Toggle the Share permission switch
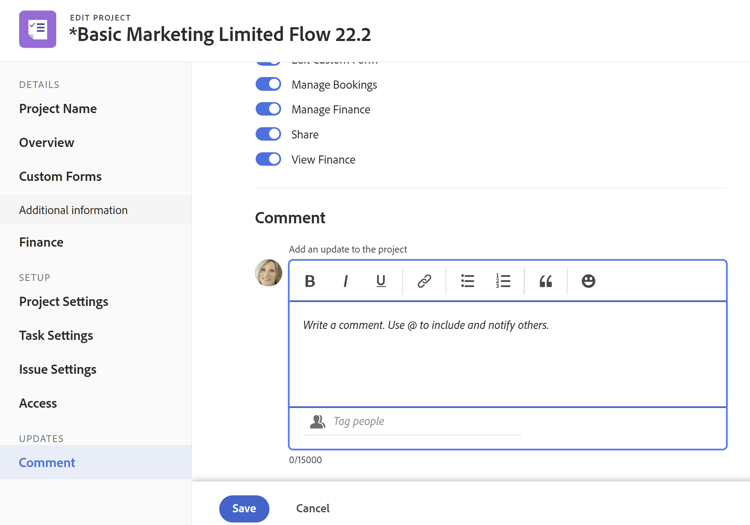750x525 pixels. pyautogui.click(x=268, y=134)
